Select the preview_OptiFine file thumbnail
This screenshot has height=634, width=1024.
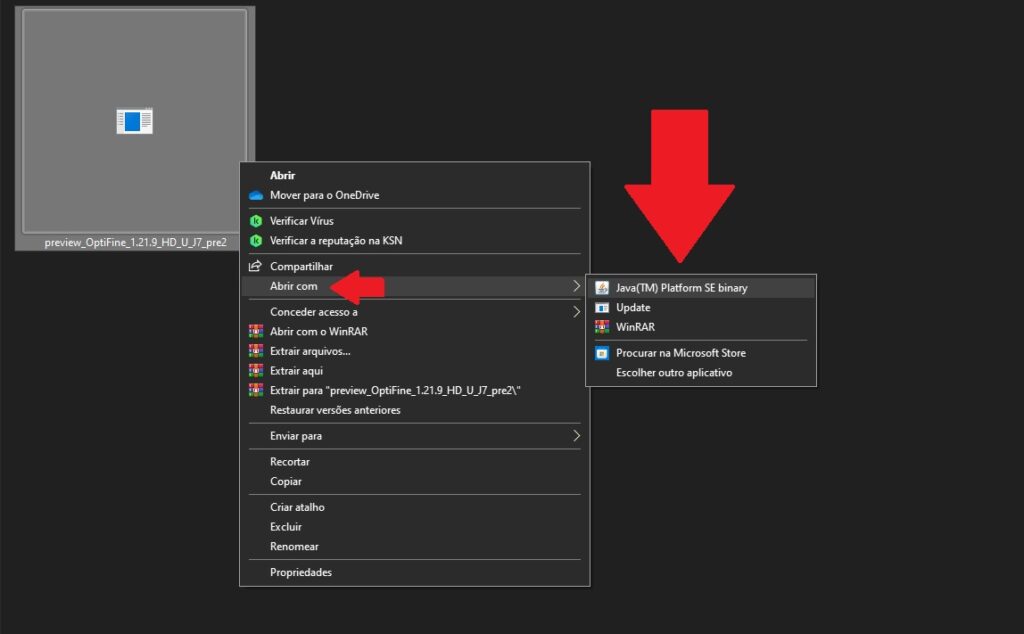click(135, 122)
